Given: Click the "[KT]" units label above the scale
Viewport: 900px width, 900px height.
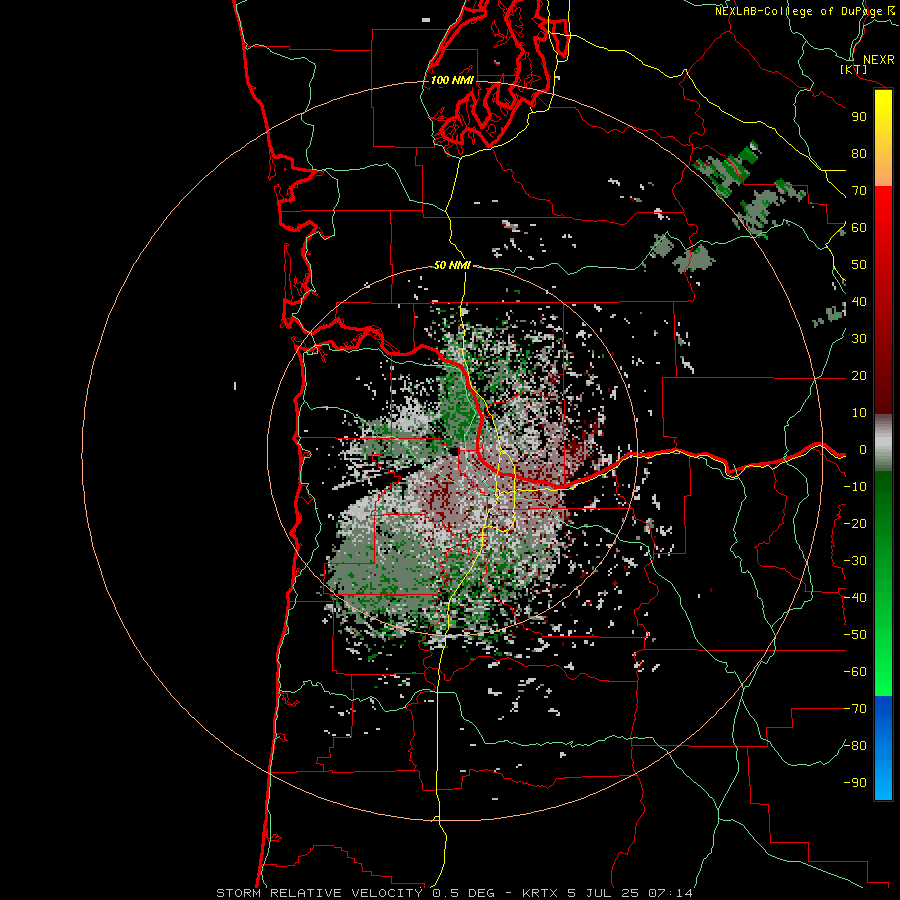Looking at the screenshot, I should 854,69.
